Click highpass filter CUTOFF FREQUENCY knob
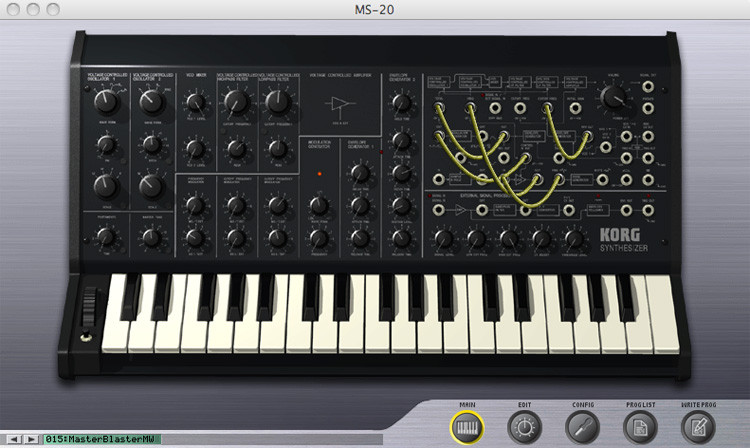 237,102
